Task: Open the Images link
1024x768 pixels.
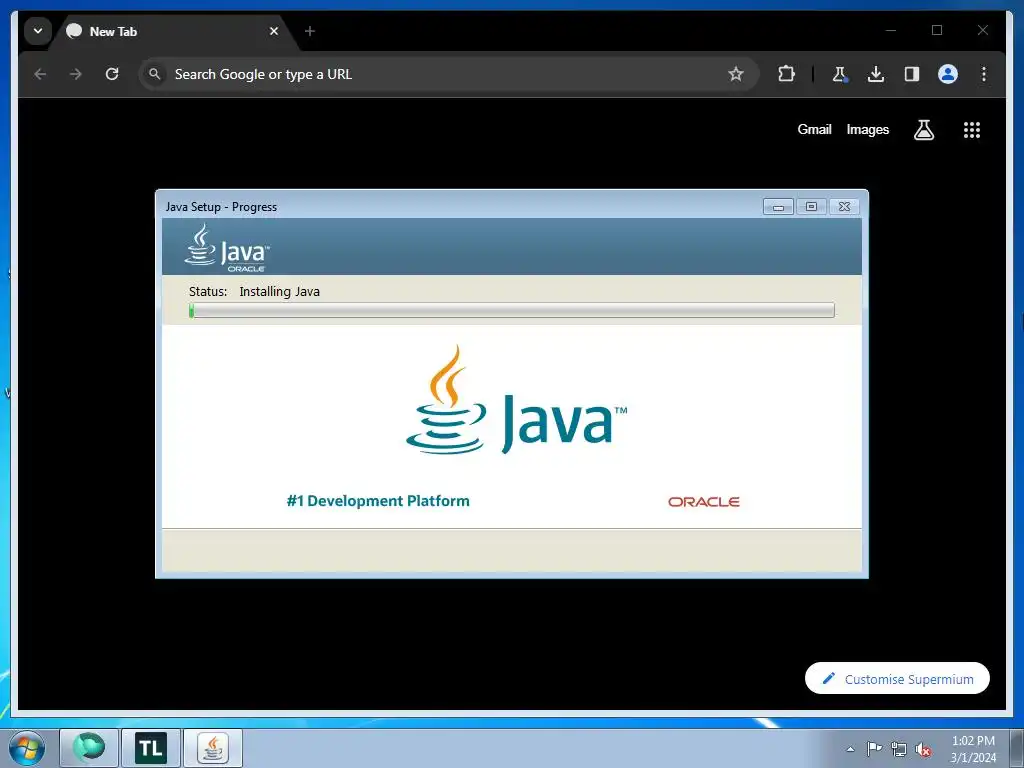Action: pos(867,129)
